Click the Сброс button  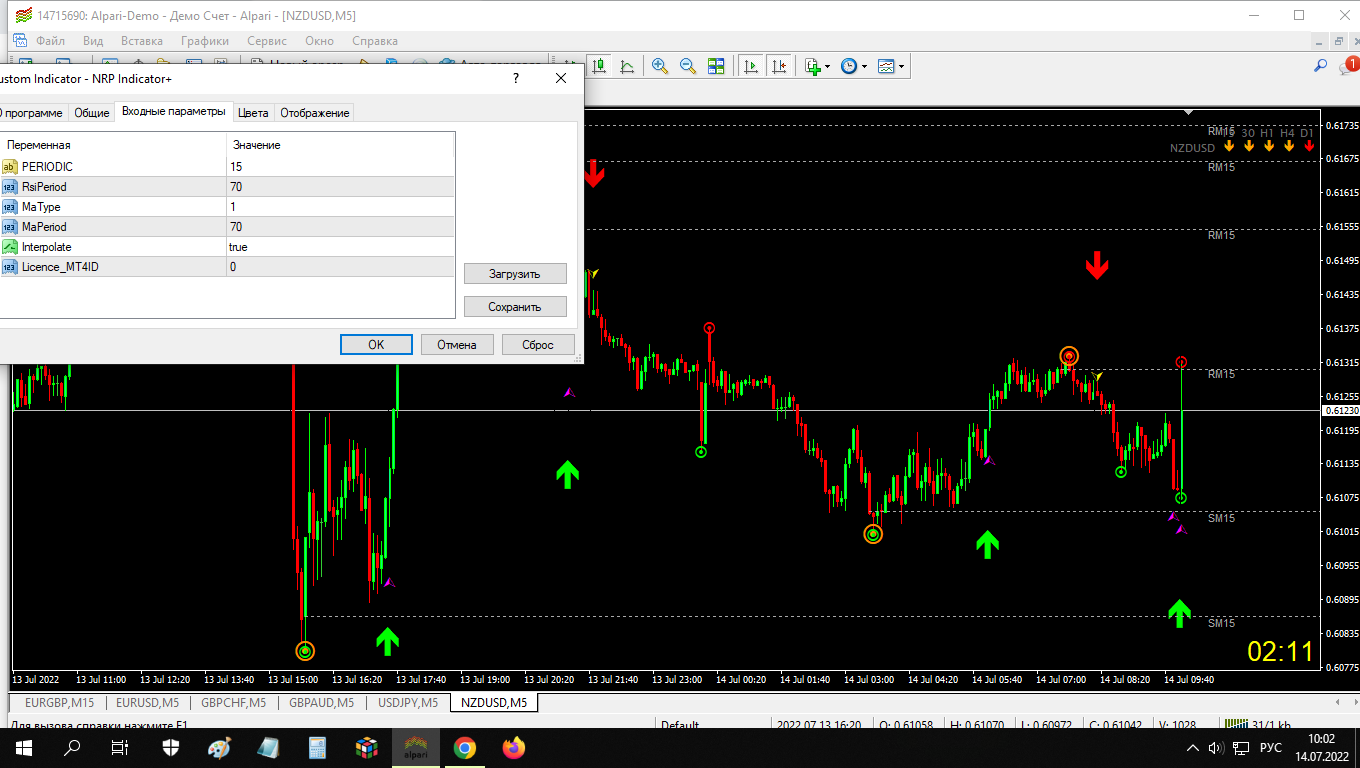(538, 344)
